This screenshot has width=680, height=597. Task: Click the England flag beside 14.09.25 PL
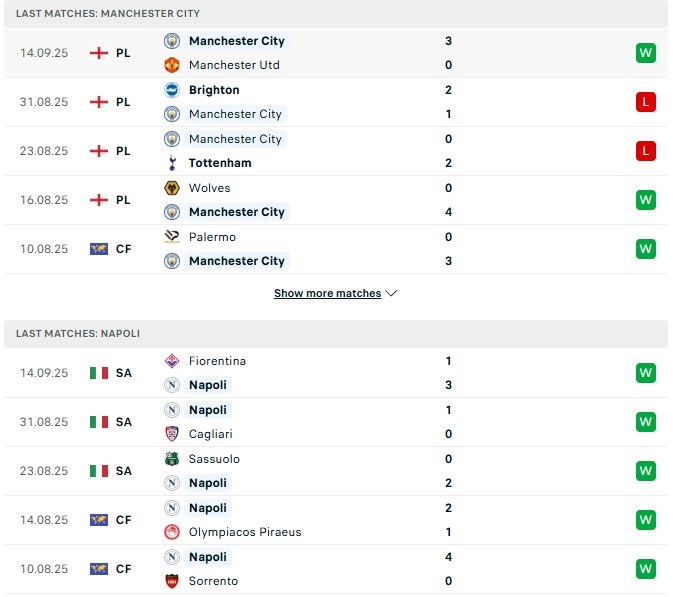pyautogui.click(x=98, y=53)
